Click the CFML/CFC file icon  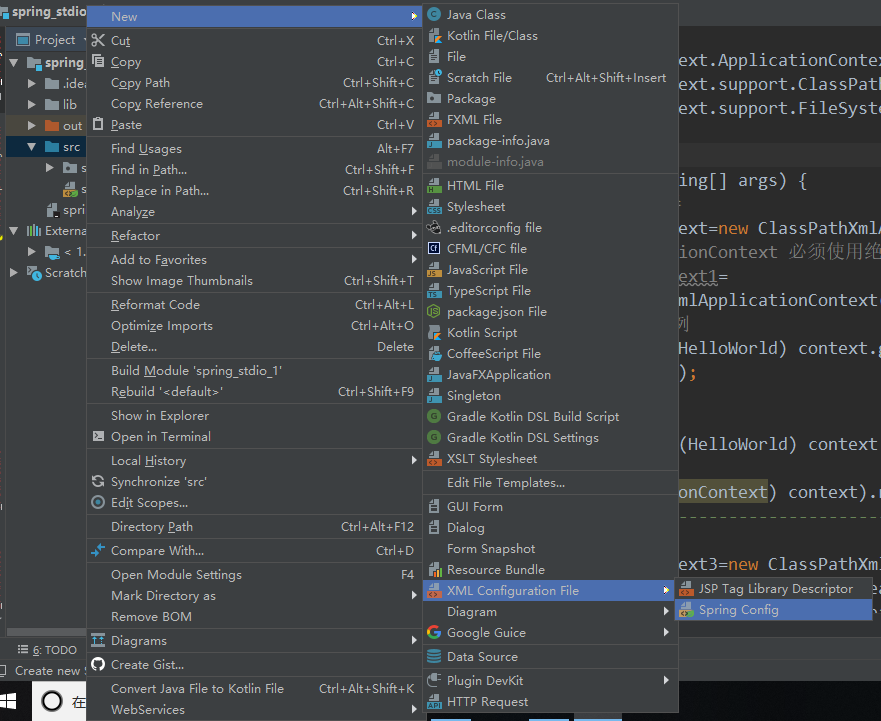pyautogui.click(x=434, y=248)
